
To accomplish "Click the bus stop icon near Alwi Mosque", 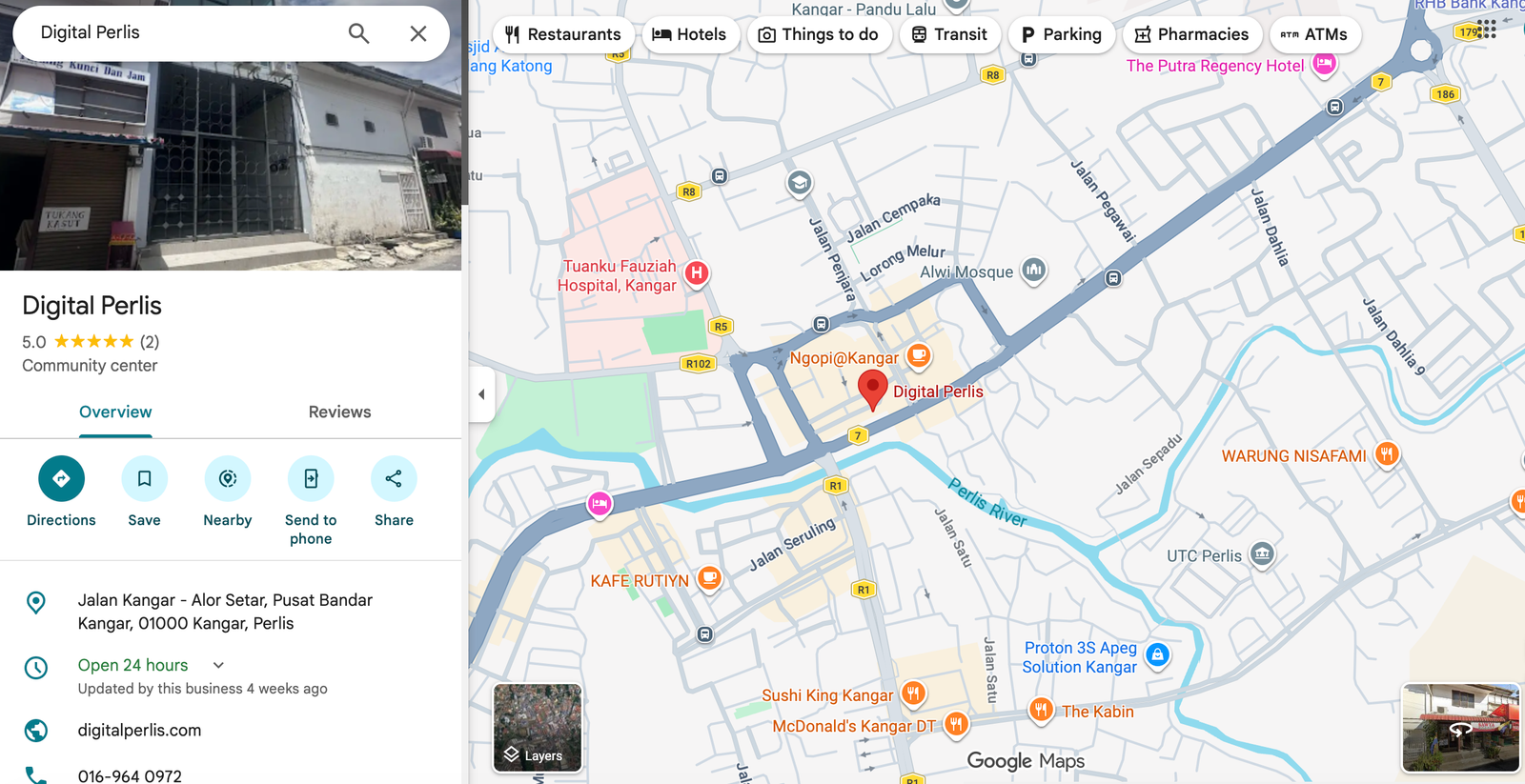I will pos(1113,278).
